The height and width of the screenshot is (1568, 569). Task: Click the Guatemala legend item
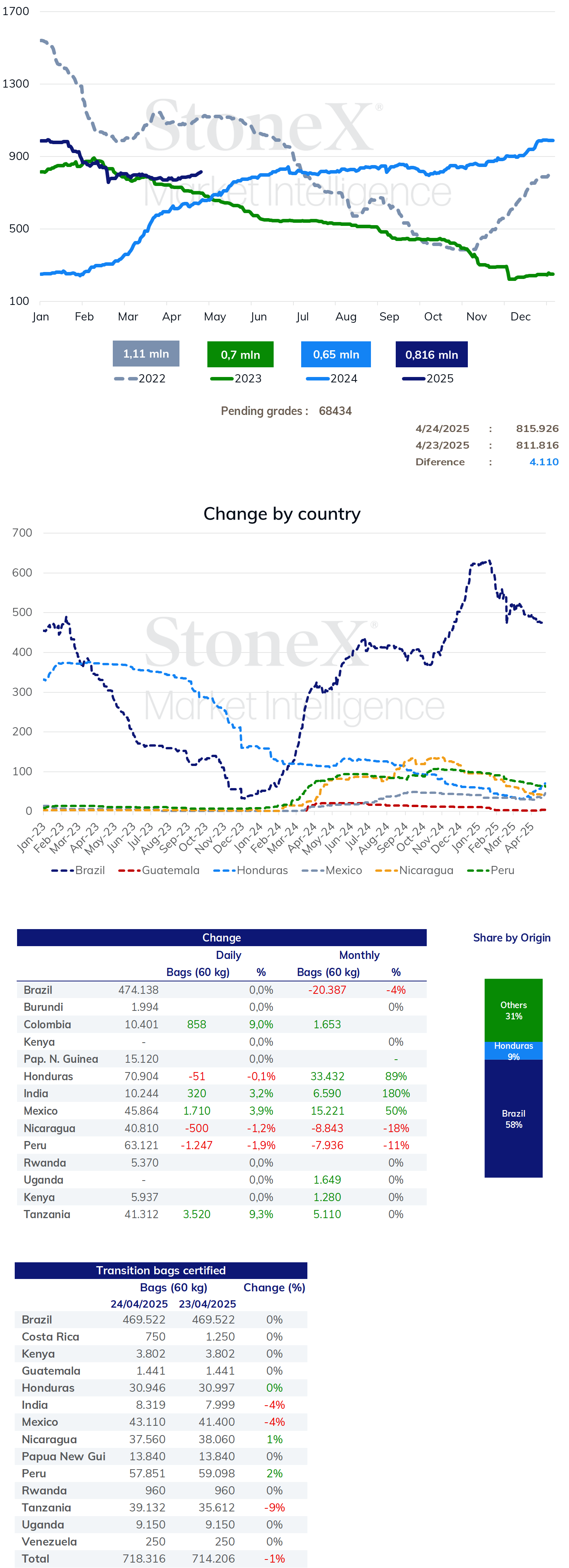(159, 871)
